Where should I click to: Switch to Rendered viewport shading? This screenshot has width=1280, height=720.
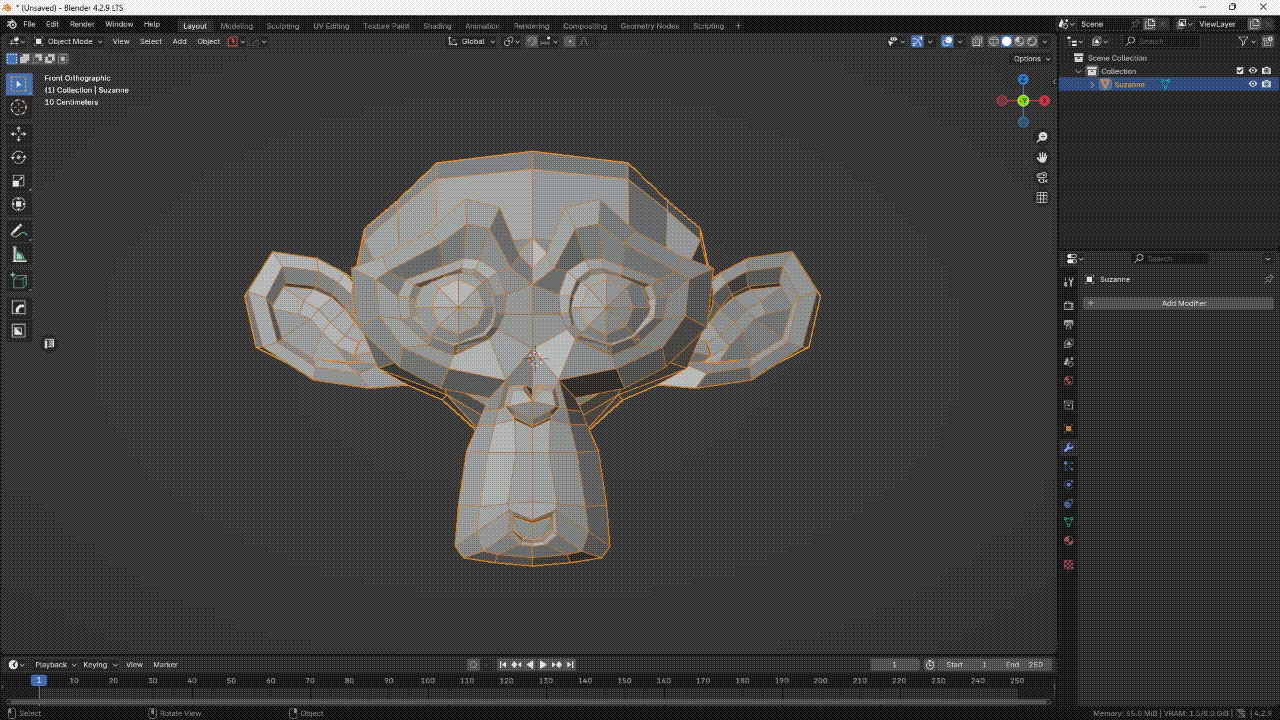tap(1032, 41)
